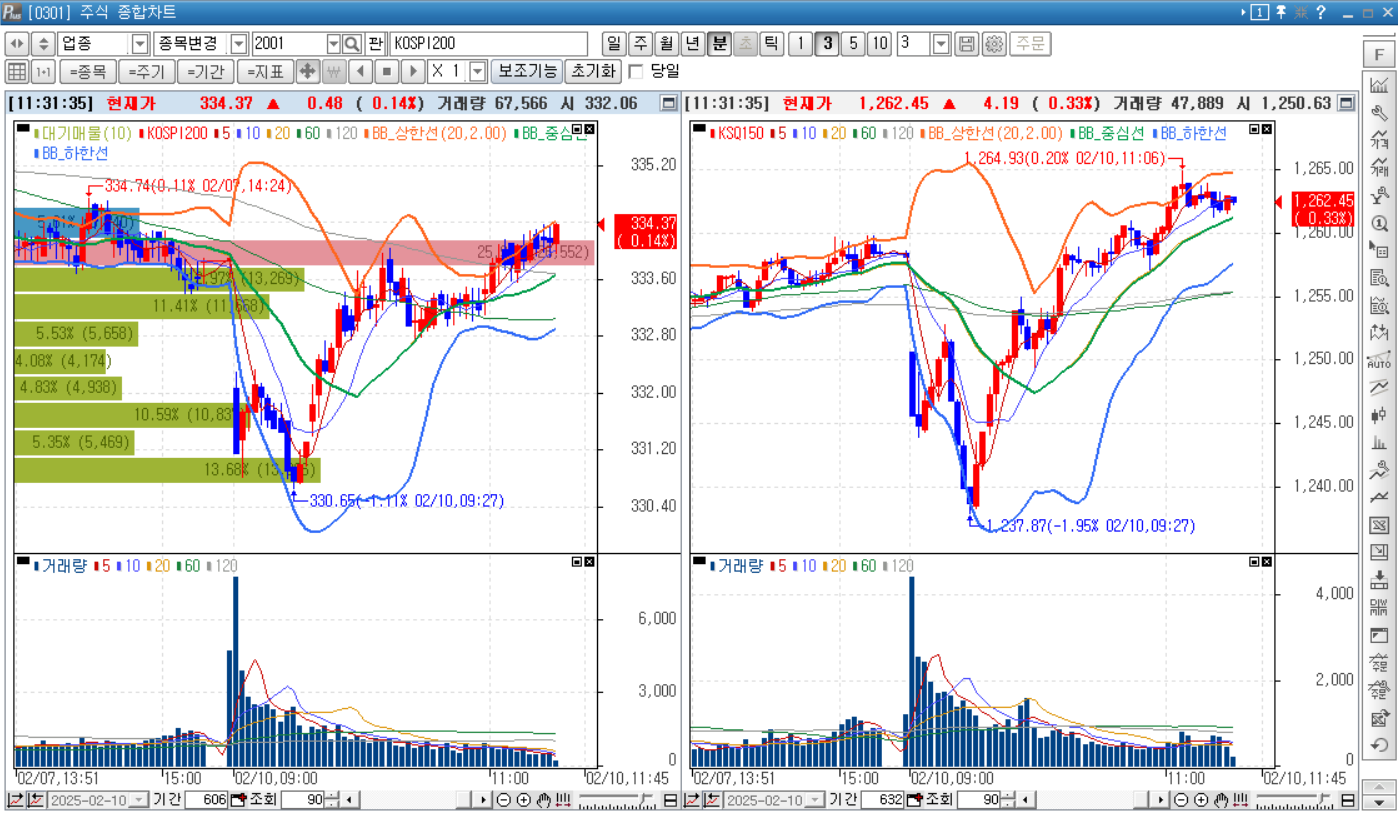Switch to tick period 틱
Viewport: 1398px width, 814px height.
point(771,44)
